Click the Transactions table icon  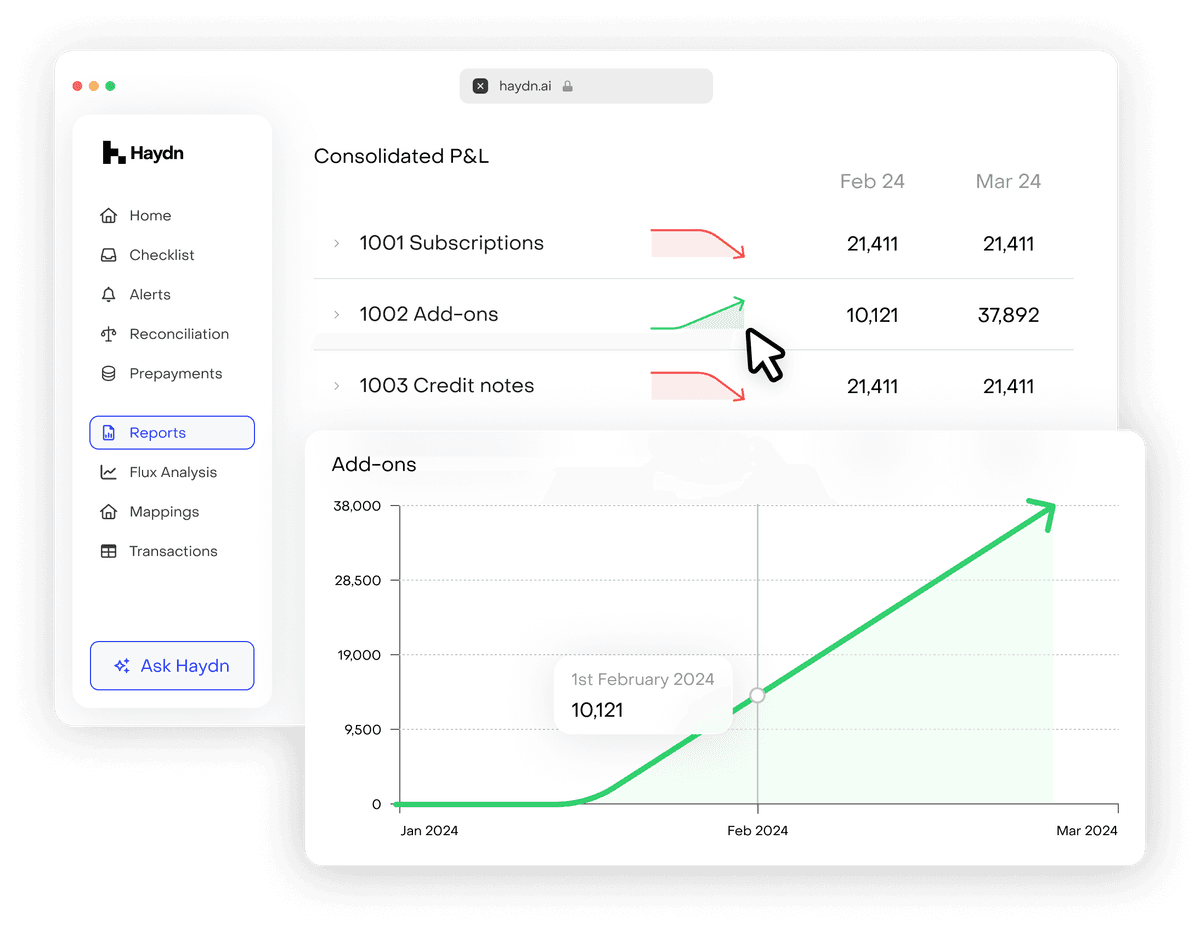click(109, 551)
